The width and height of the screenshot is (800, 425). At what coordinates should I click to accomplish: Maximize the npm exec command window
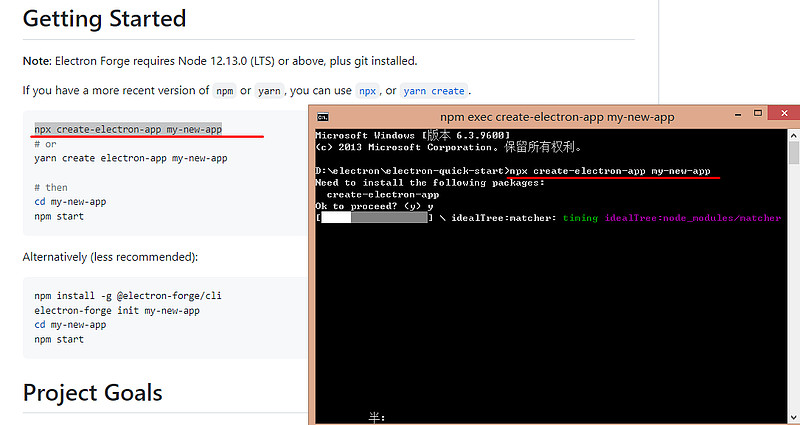758,113
